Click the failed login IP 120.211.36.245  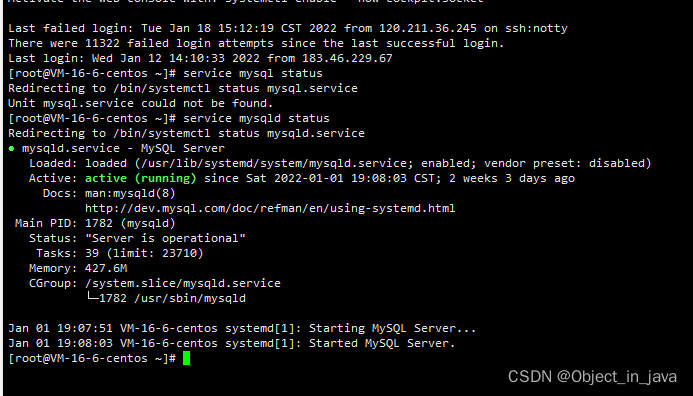[x=428, y=28]
